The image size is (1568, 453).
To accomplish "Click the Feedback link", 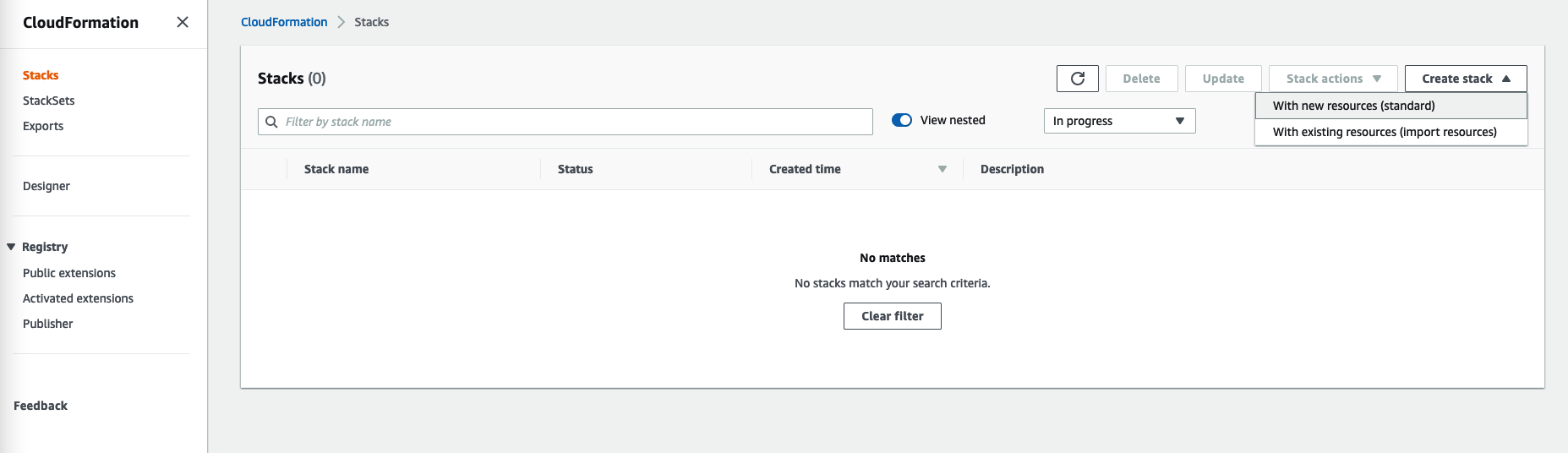I will [x=41, y=406].
